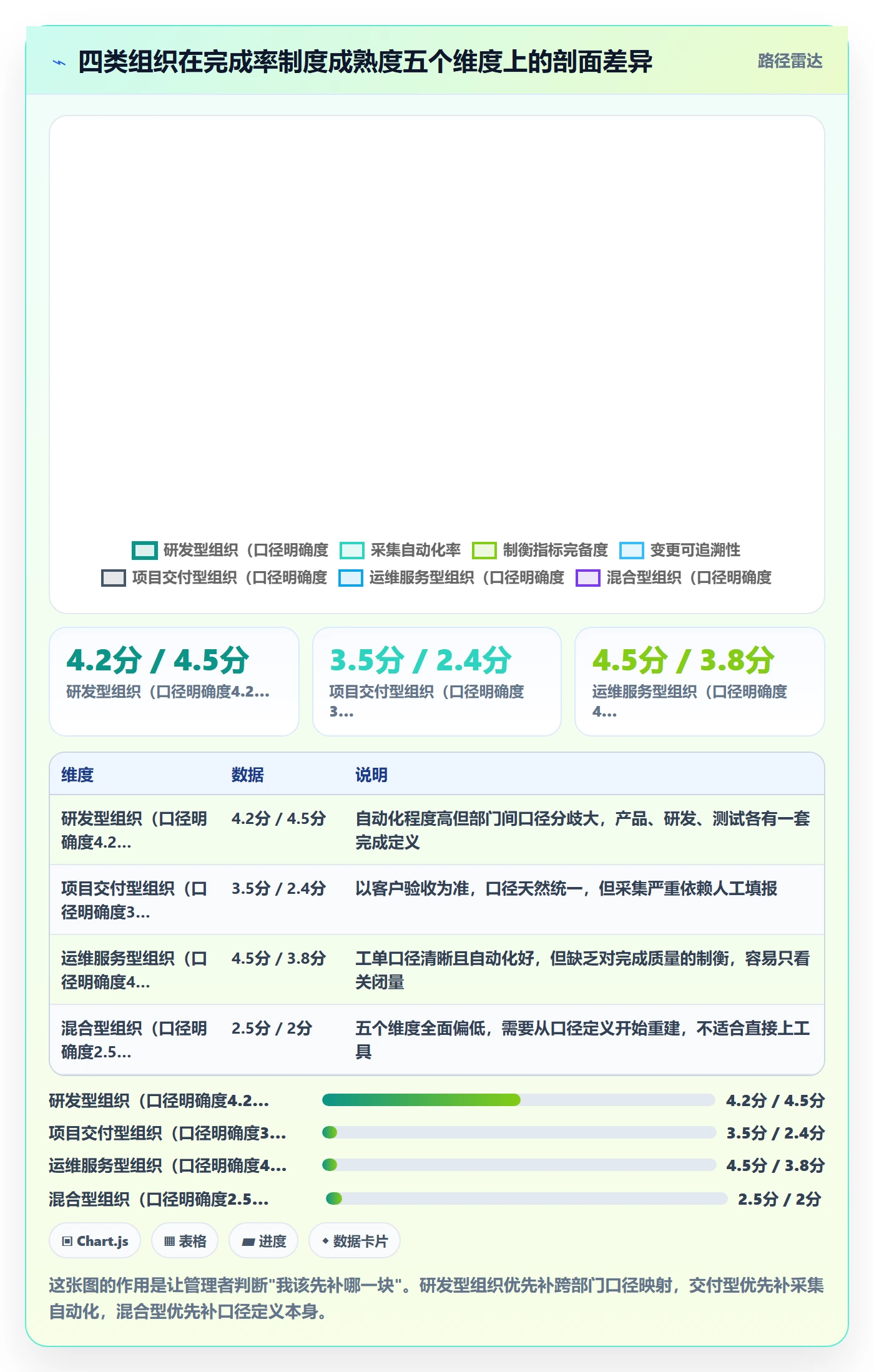This screenshot has width=874, height=1372.
Task: Click the 数据 column header
Action: pyautogui.click(x=248, y=775)
